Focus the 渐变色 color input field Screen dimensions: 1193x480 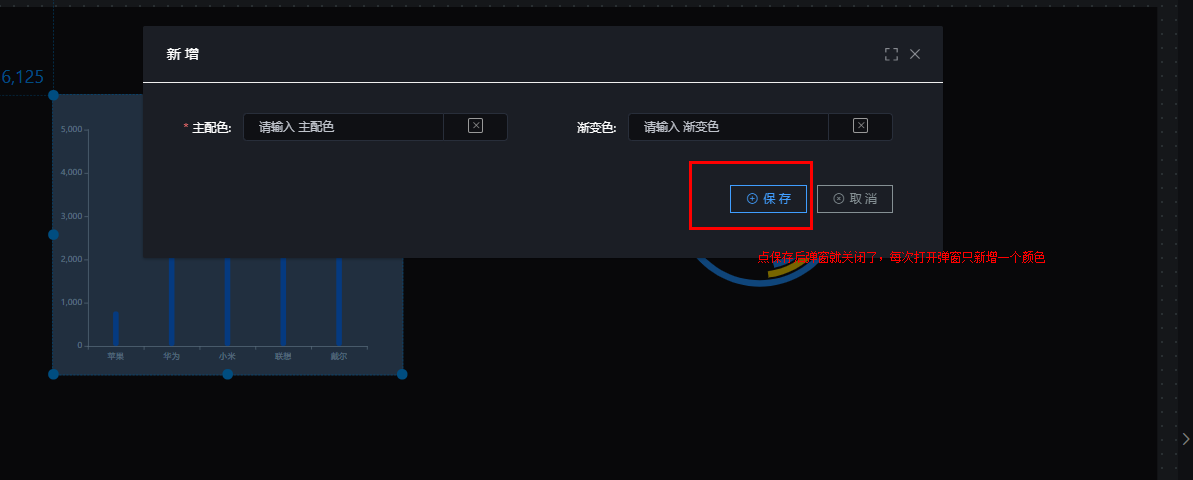(x=729, y=127)
